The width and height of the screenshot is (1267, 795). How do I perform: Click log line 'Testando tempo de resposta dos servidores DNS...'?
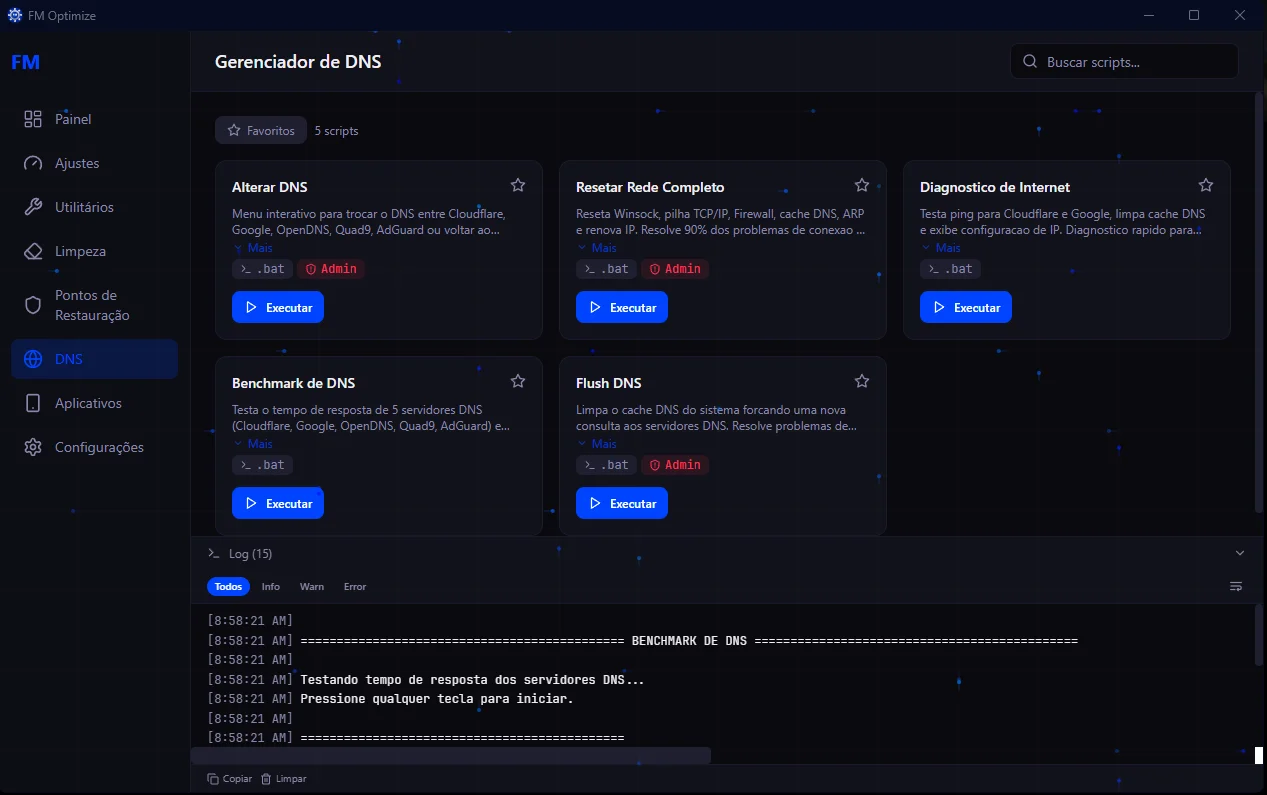pos(472,680)
